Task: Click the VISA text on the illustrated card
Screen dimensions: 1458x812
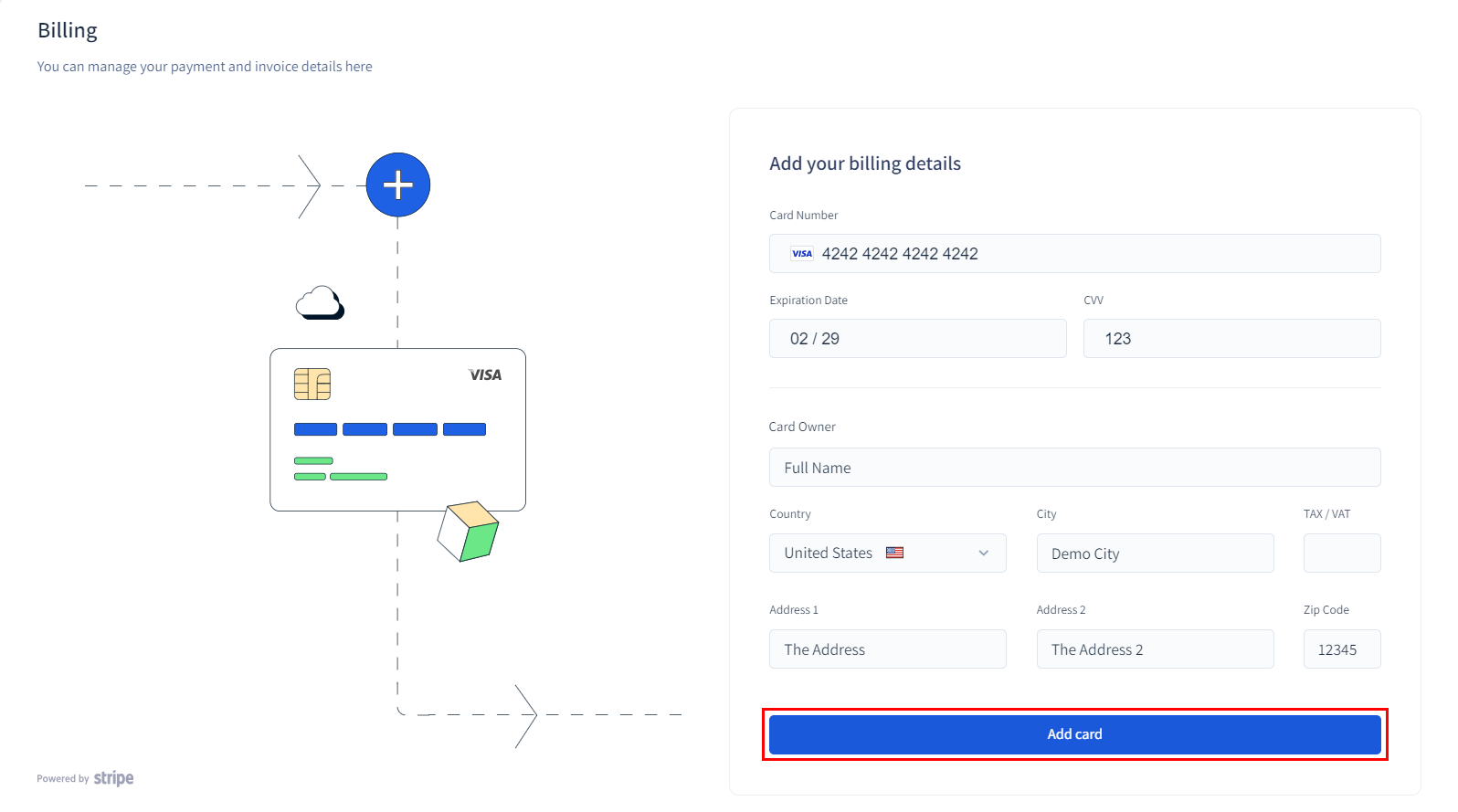Action: click(485, 374)
